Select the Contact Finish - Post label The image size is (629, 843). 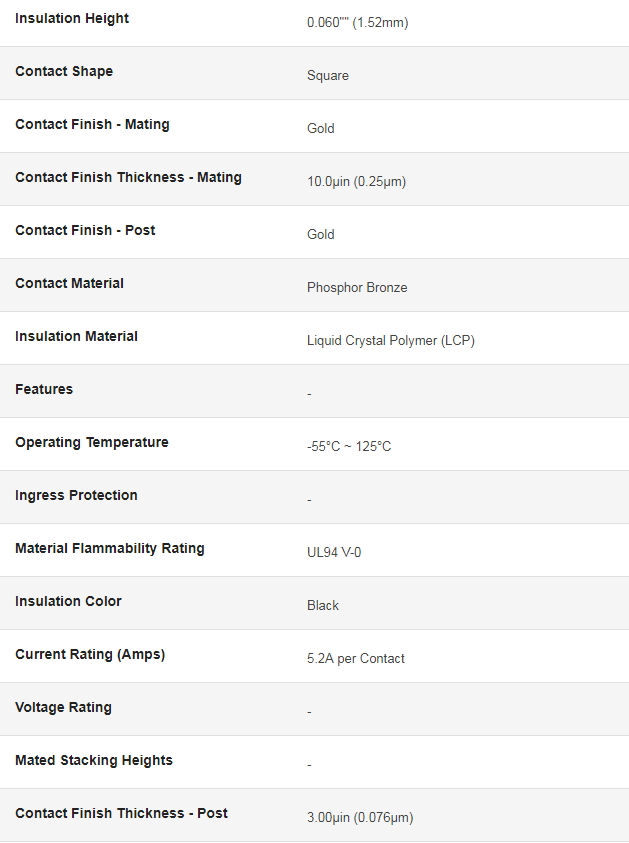[85, 230]
